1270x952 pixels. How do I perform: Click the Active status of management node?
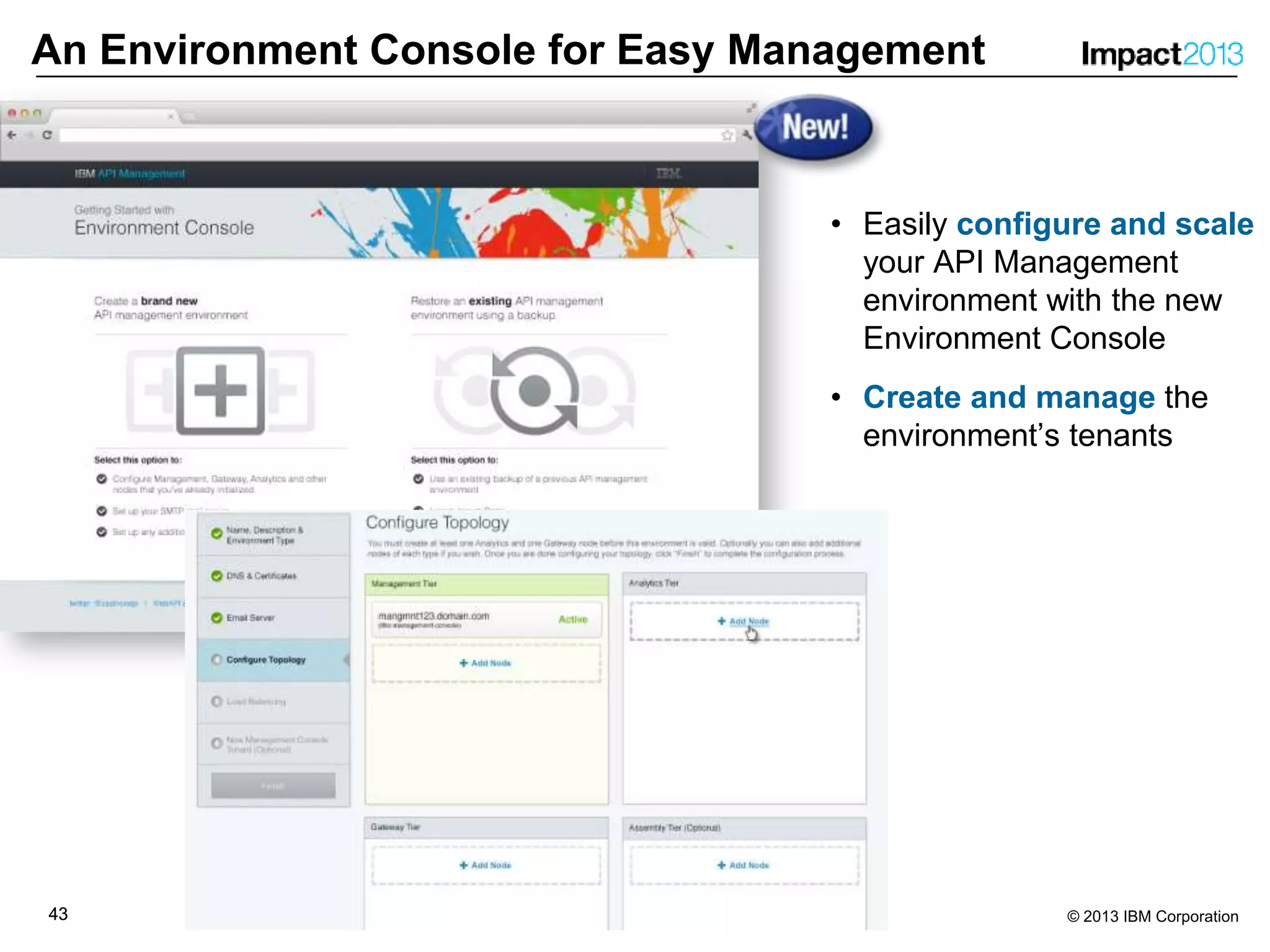(572, 619)
